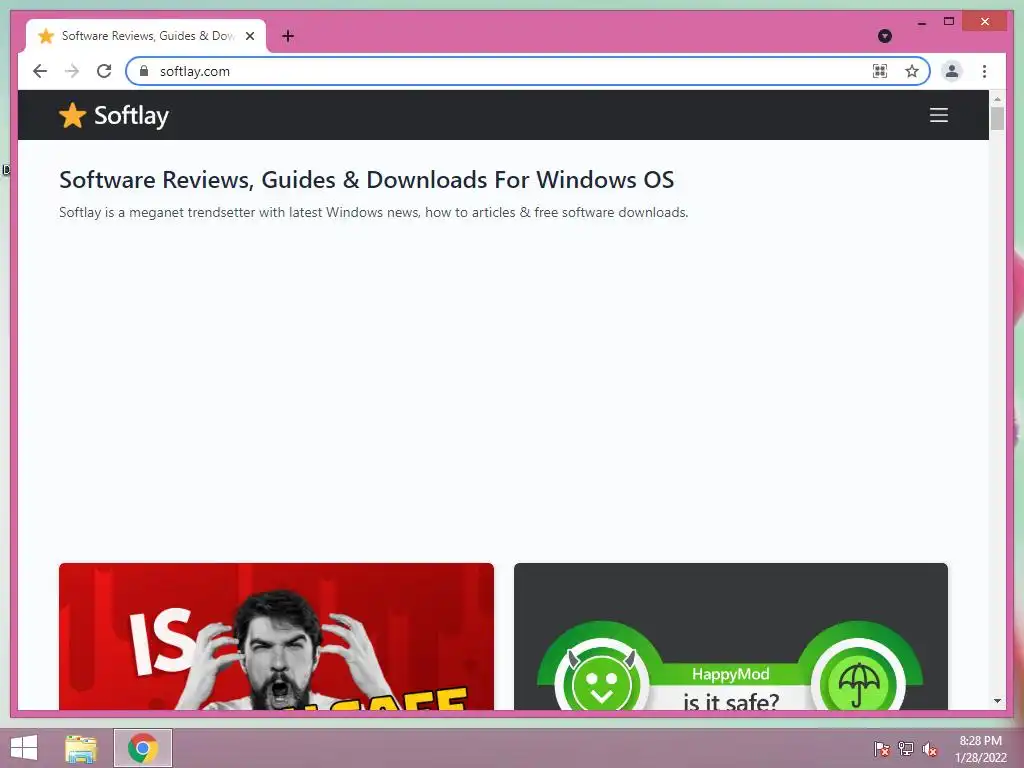The width and height of the screenshot is (1024, 768).
Task: Go back with the browser back arrow
Action: coord(40,71)
